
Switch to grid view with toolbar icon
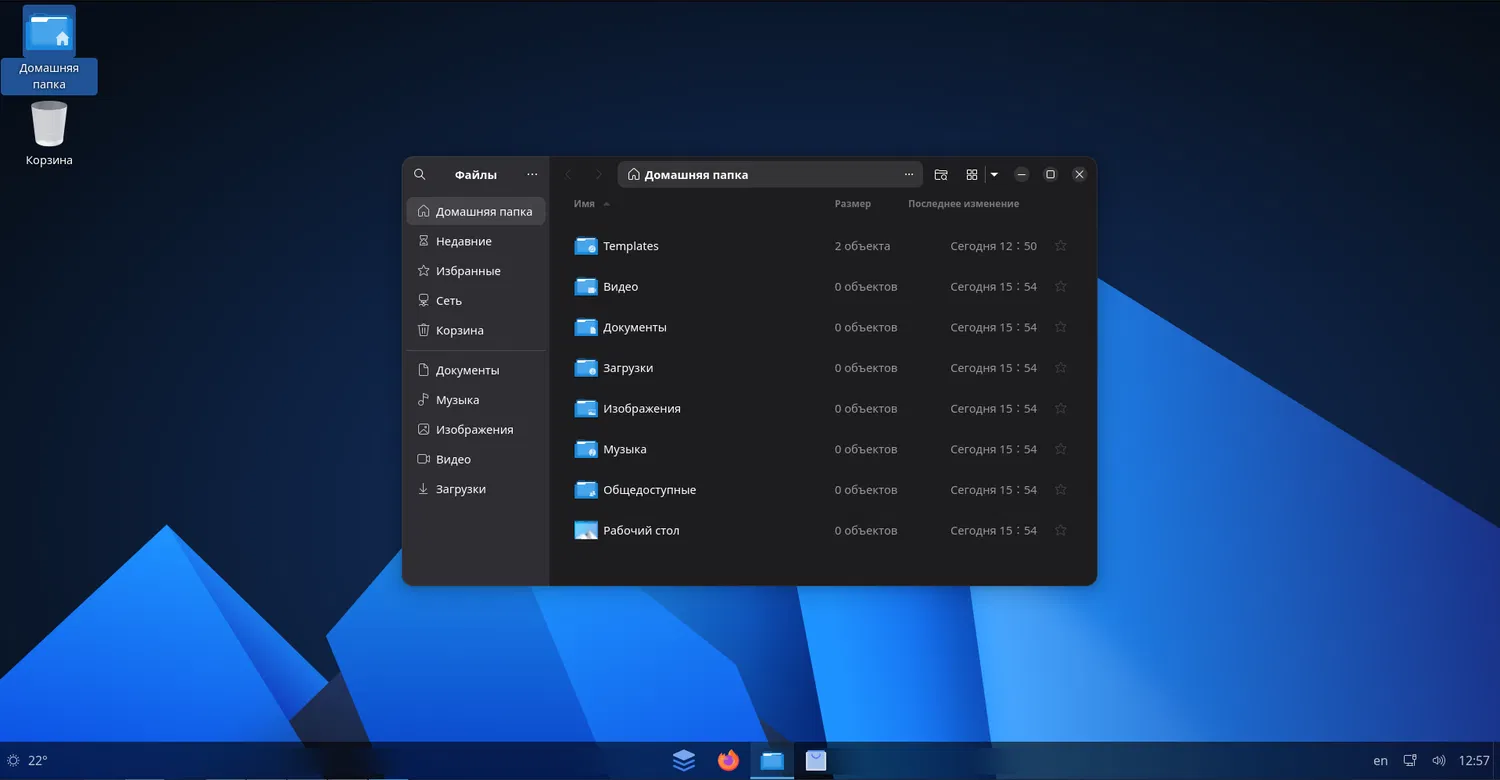point(971,174)
